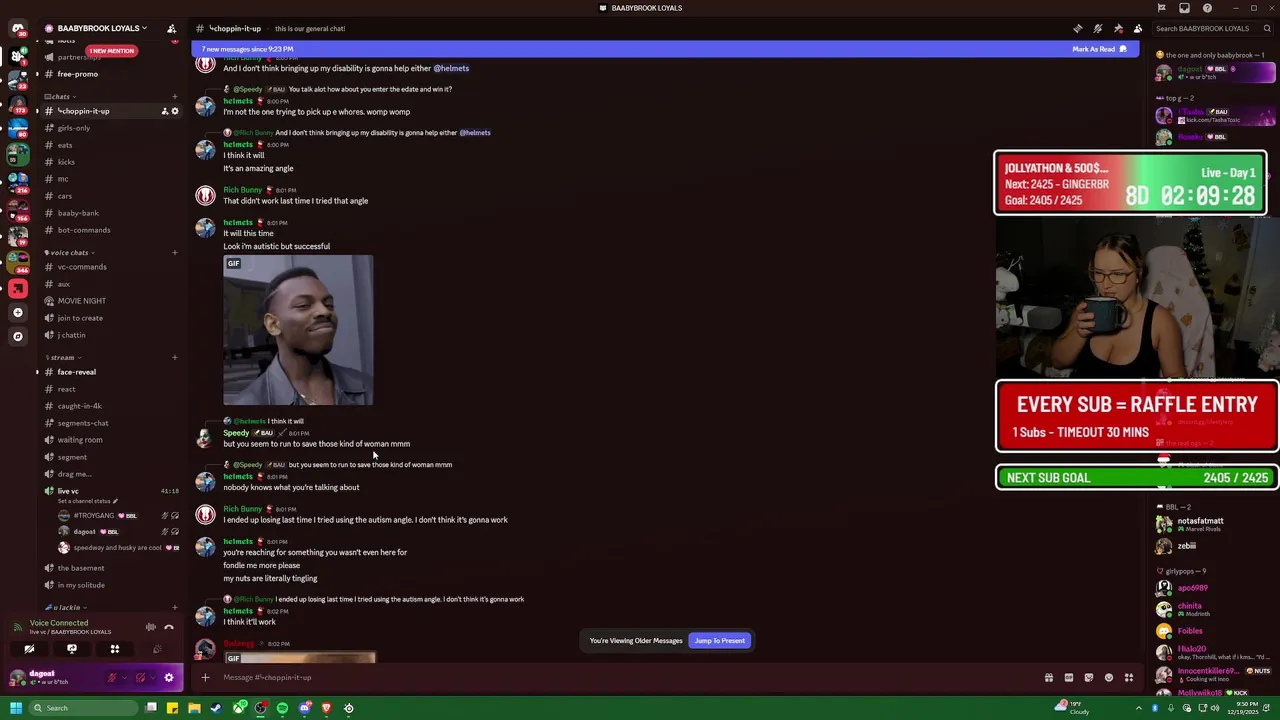Open the emoji picker icon

tap(1109, 677)
